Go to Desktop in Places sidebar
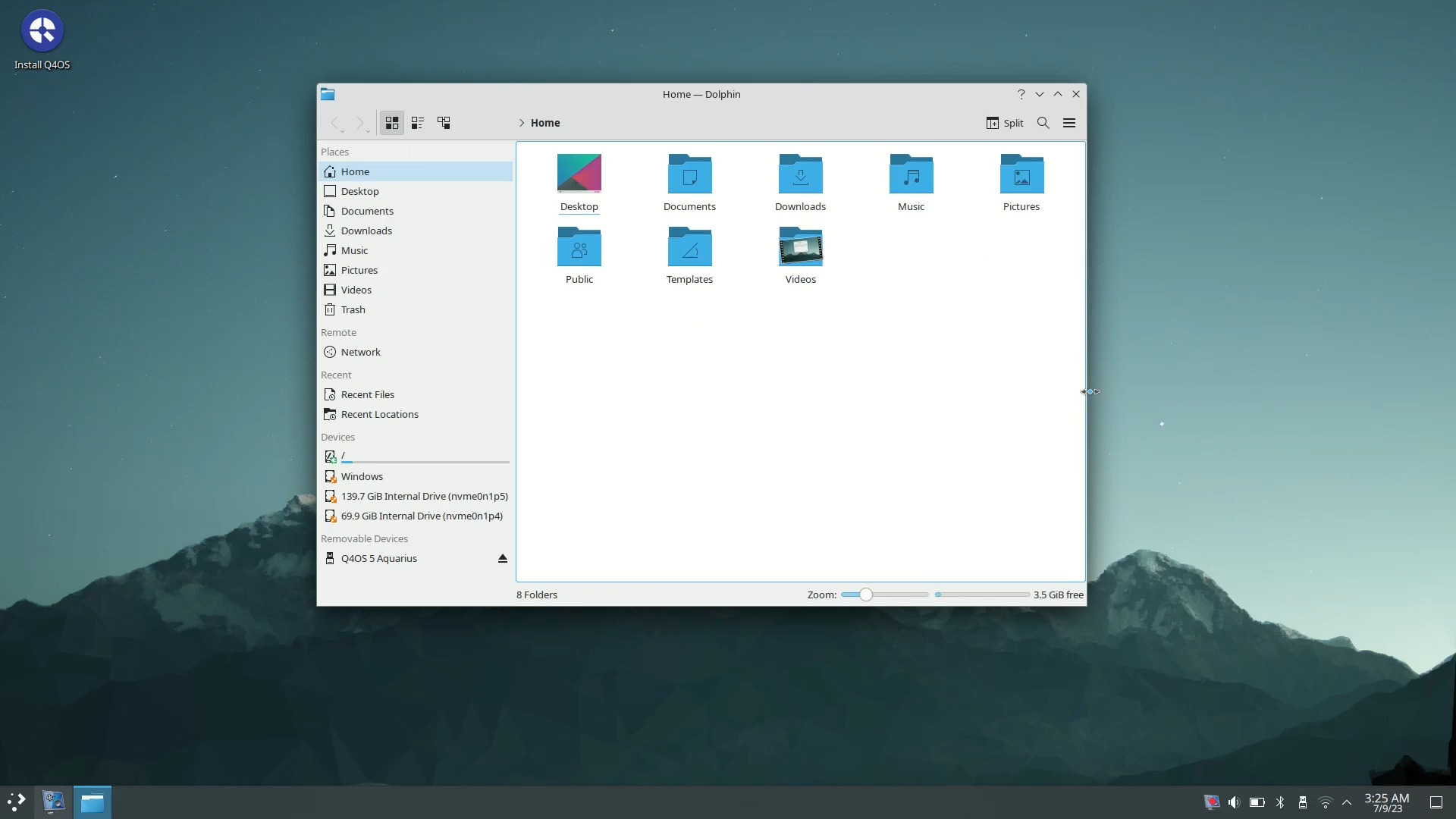Screen dimensions: 1456x819 pyautogui.click(x=416, y=191)
